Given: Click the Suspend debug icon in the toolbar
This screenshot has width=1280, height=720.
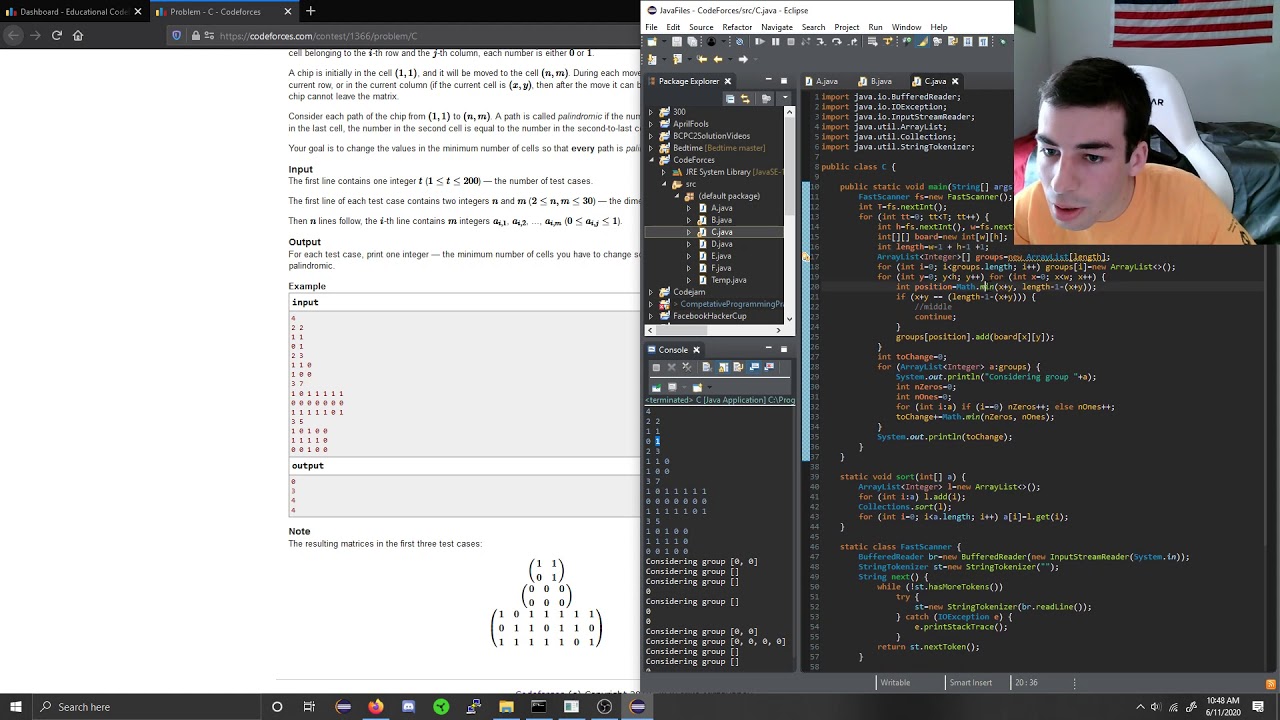Looking at the screenshot, I should [776, 41].
